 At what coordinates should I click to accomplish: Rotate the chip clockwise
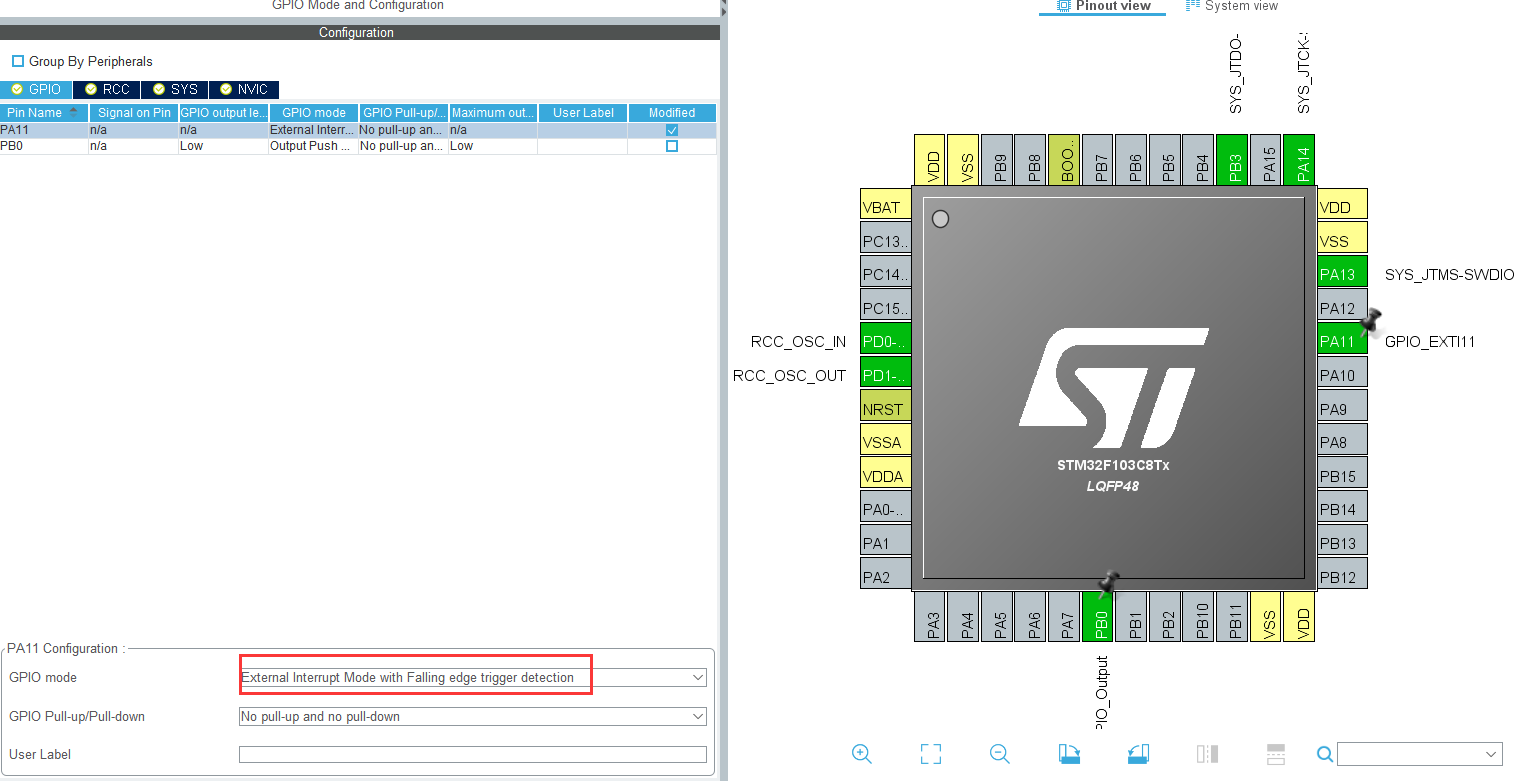(1069, 754)
